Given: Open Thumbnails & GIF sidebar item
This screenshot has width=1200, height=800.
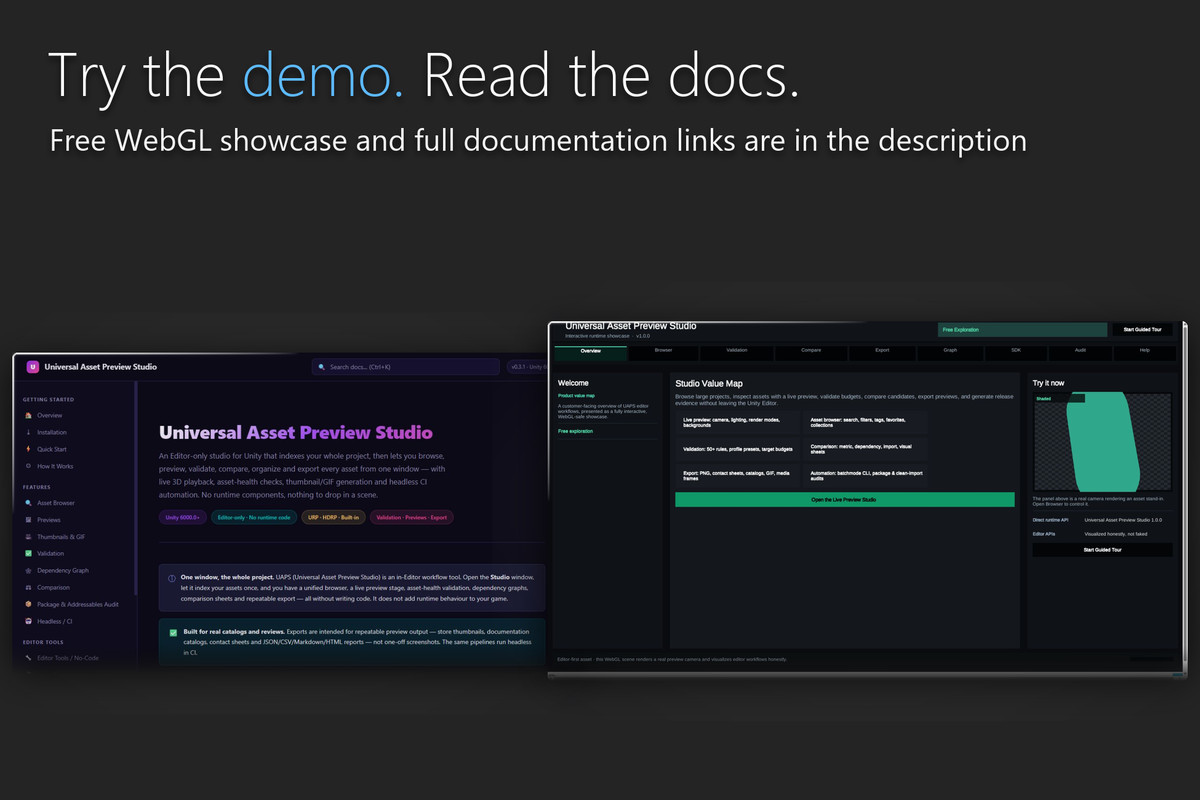Looking at the screenshot, I should point(54,537).
